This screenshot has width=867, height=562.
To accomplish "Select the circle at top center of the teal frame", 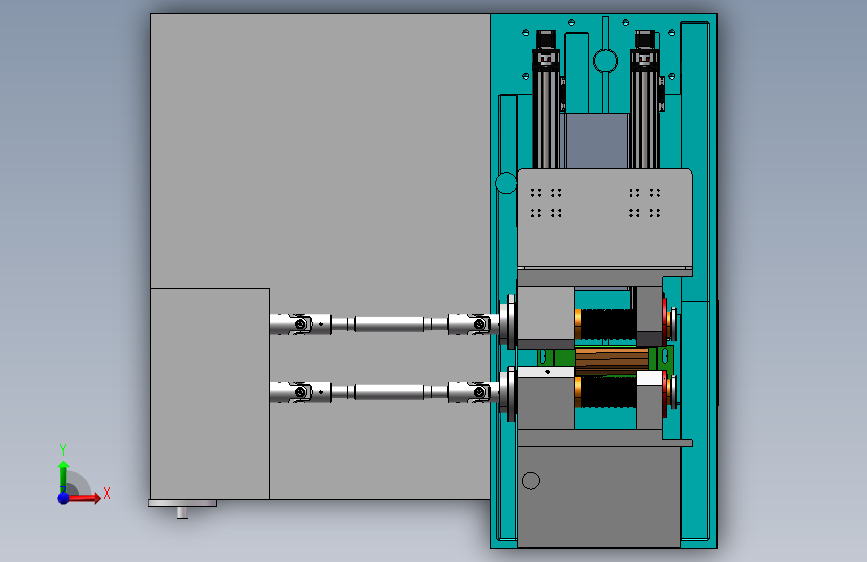I will [605, 61].
